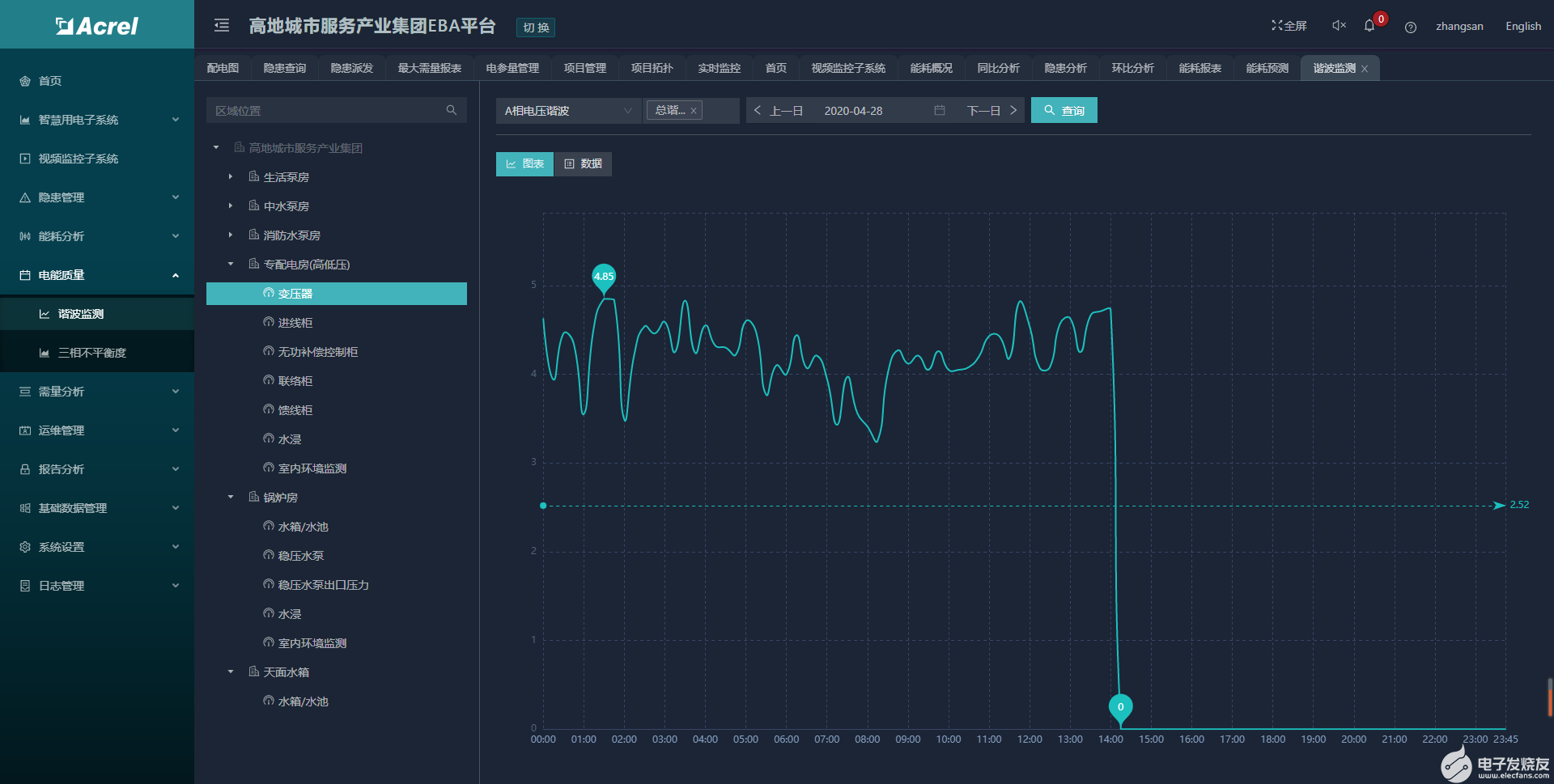The image size is (1554, 784).
Task: Click search magnifier icon in 区域位置 box
Action: point(451,110)
